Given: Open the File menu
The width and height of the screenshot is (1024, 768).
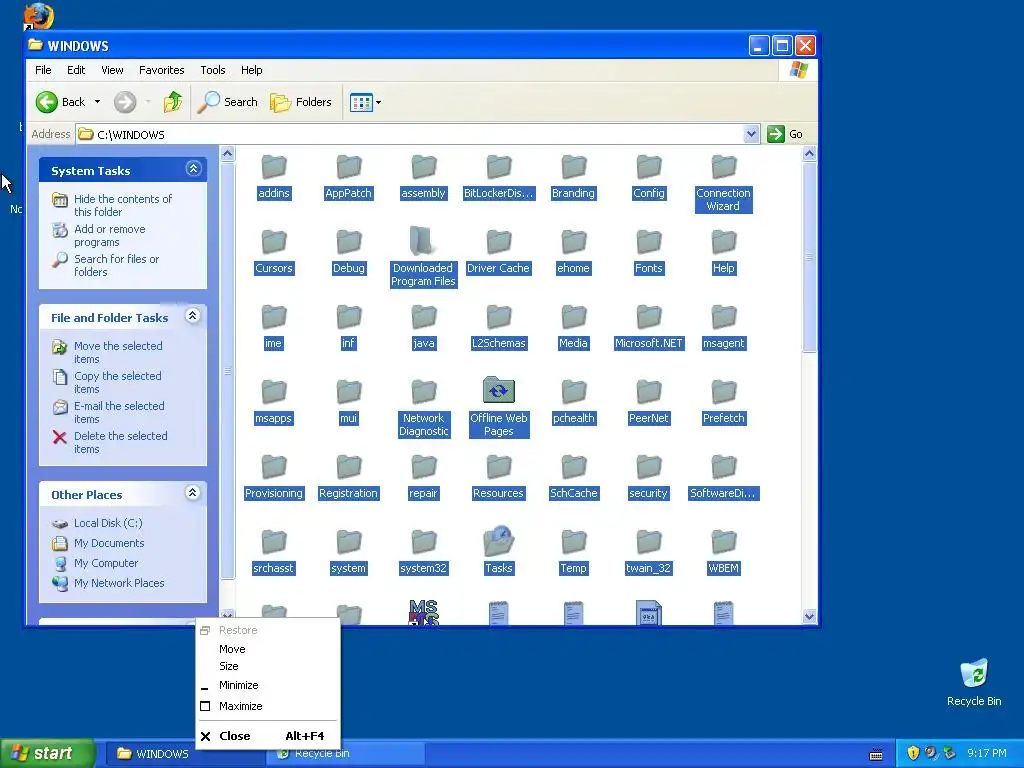Looking at the screenshot, I should coord(43,70).
